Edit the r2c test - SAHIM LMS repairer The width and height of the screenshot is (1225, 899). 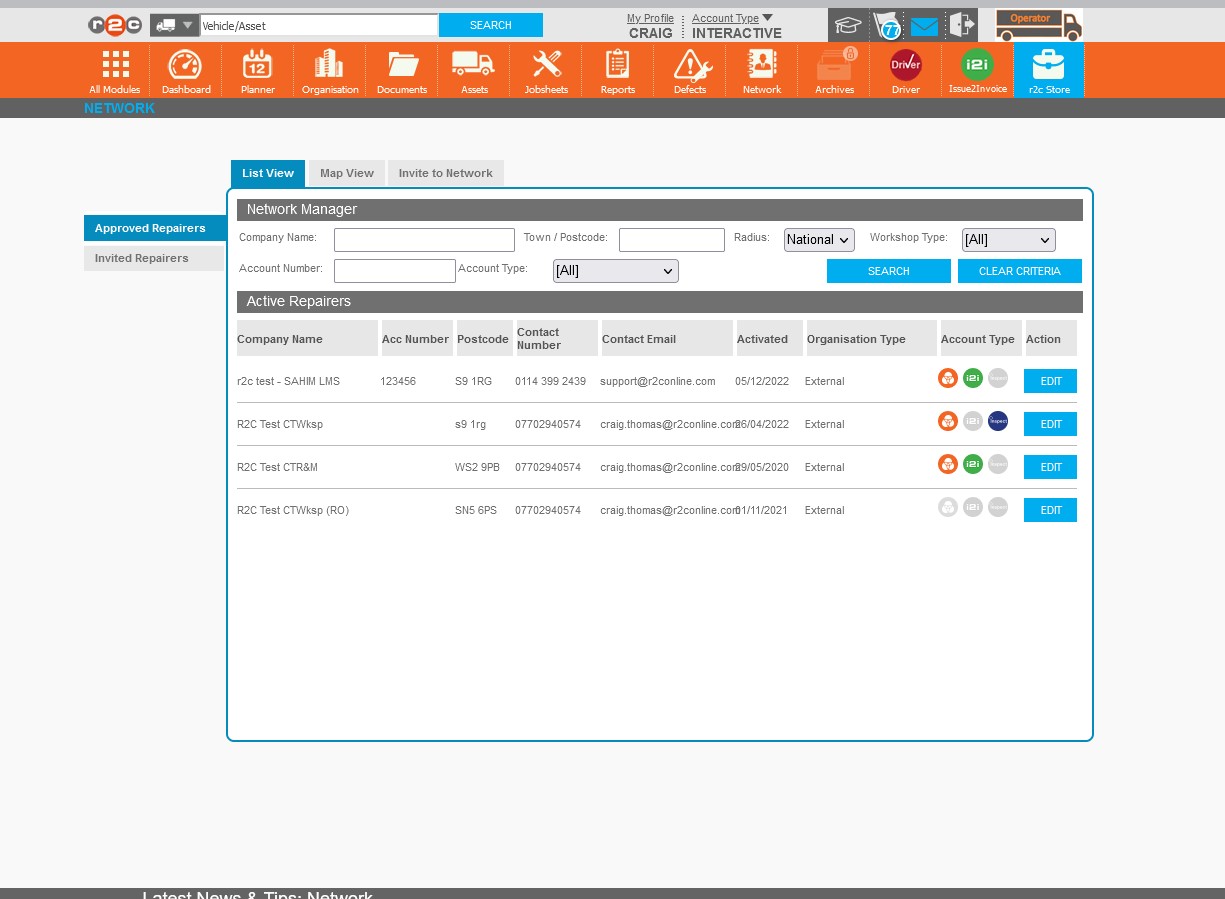(1050, 381)
